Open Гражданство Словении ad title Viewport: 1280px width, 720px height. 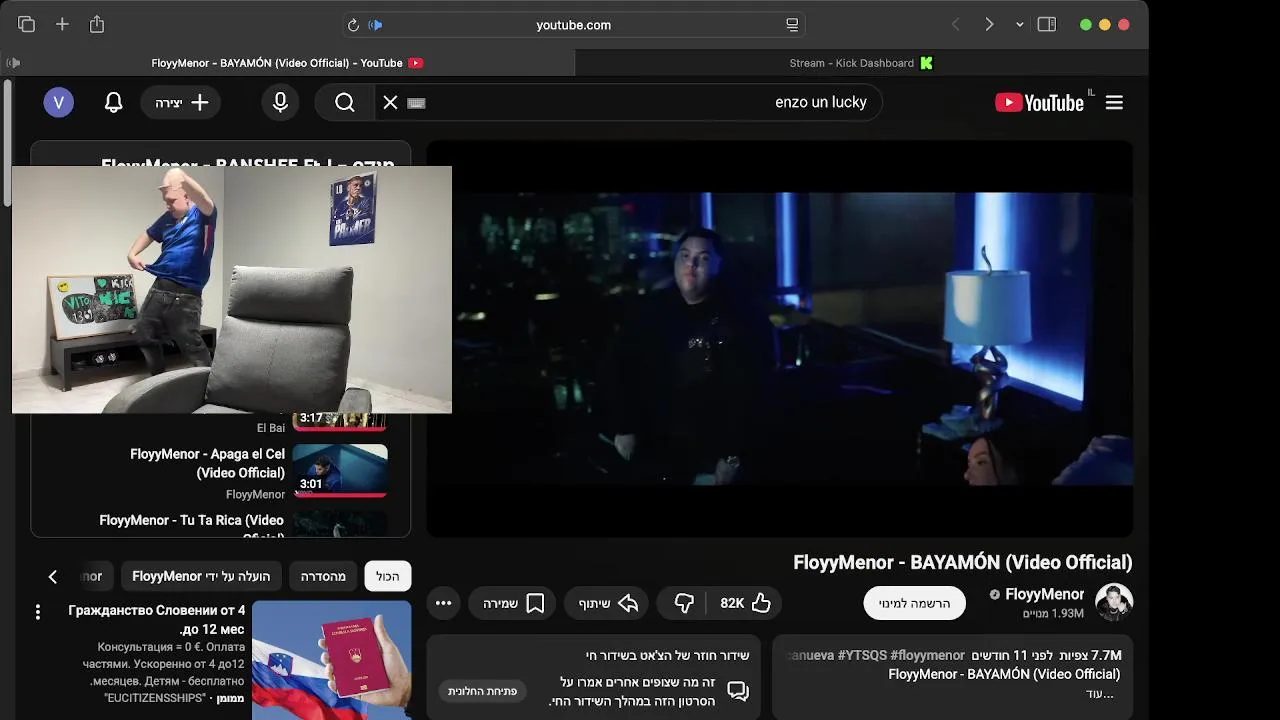pyautogui.click(x=157, y=620)
